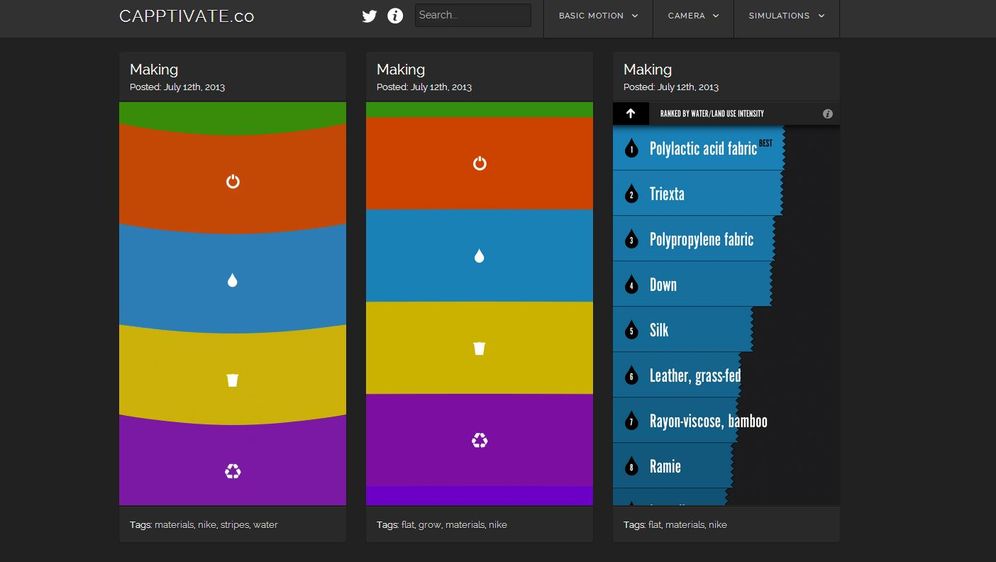Open the 'stripes' tag link
Screen dimensions: 996x562
click(234, 525)
